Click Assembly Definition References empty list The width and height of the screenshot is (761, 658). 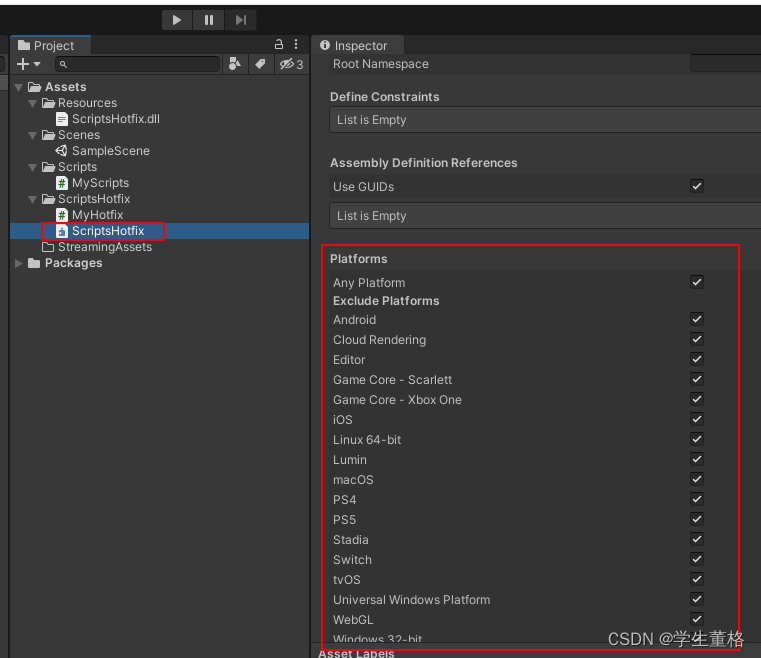point(545,216)
